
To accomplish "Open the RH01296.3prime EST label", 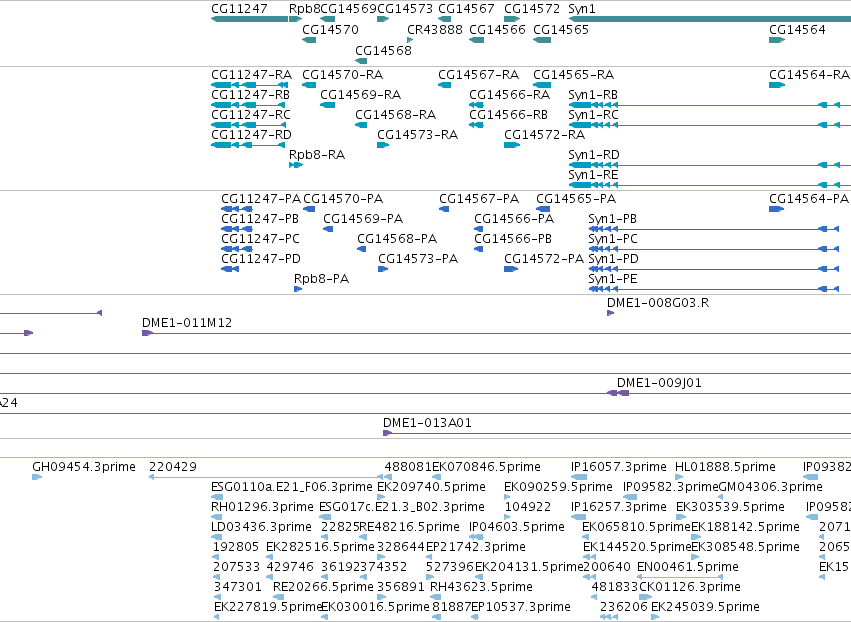I will pyautogui.click(x=262, y=507).
